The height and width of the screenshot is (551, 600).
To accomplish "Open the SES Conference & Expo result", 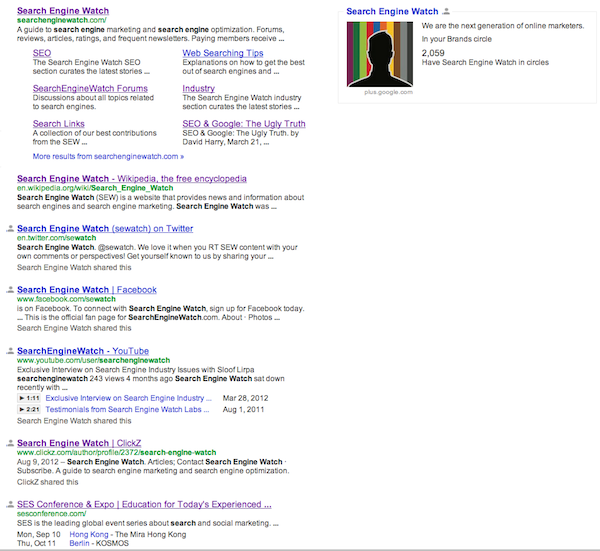I will click(144, 504).
